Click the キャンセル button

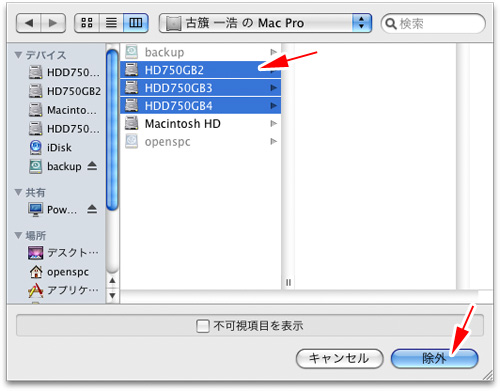[x=339, y=359]
